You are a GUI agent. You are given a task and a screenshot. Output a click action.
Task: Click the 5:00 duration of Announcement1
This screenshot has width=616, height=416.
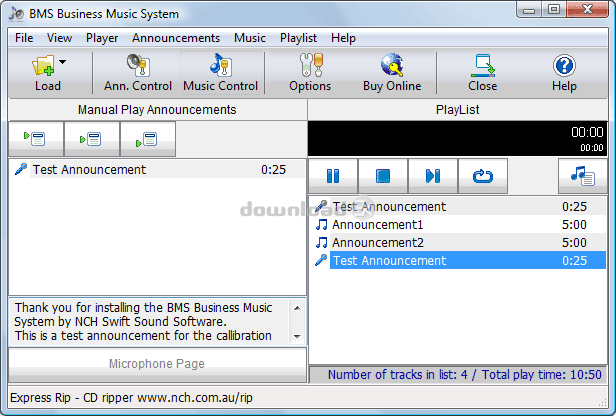click(574, 224)
